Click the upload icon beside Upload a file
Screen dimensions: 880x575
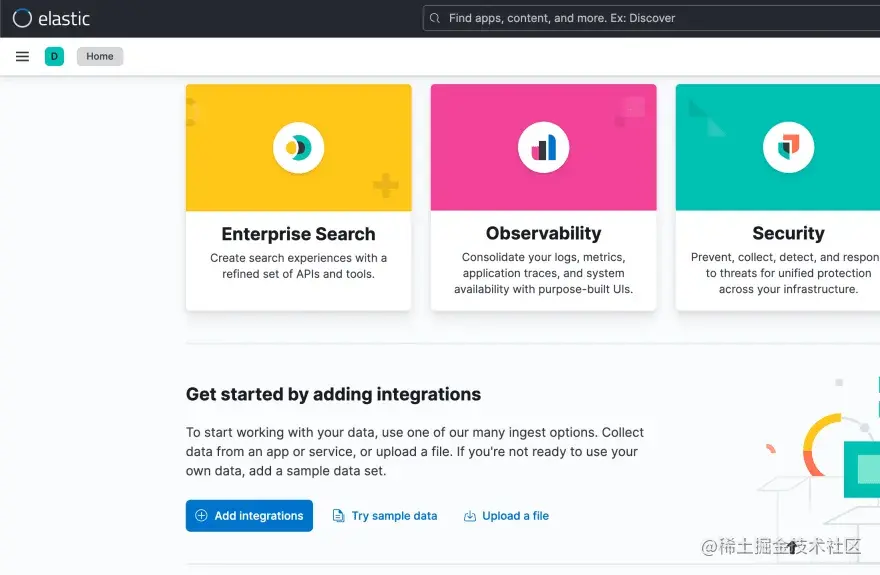coord(470,516)
